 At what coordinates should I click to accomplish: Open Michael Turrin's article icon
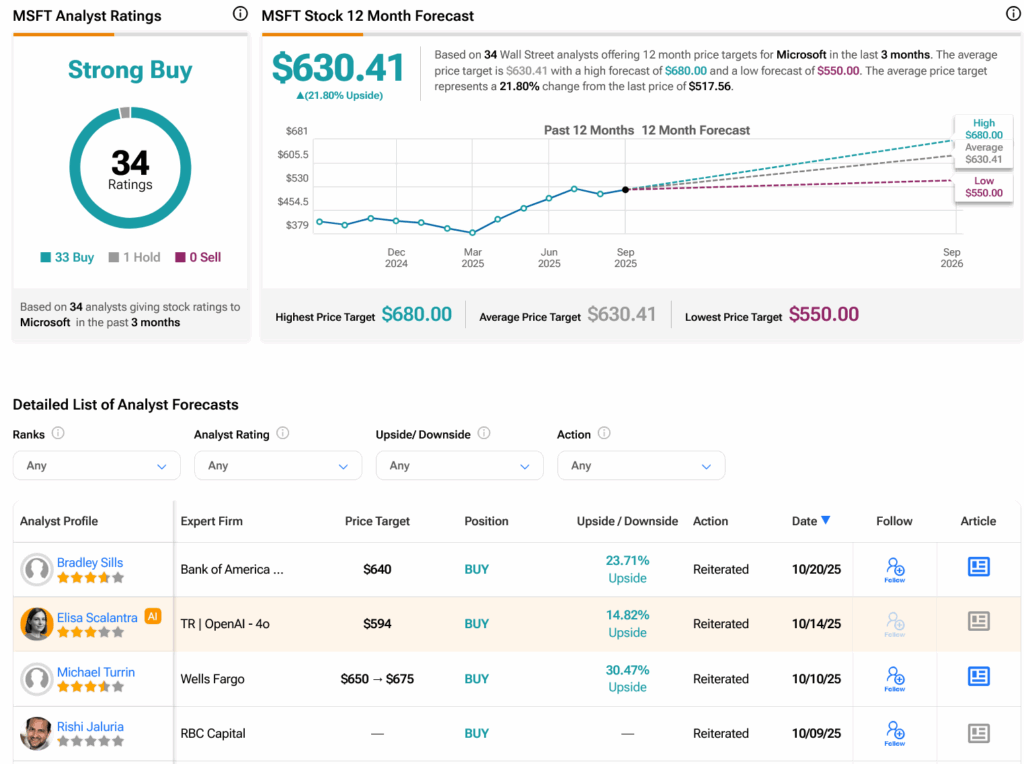[x=978, y=677]
